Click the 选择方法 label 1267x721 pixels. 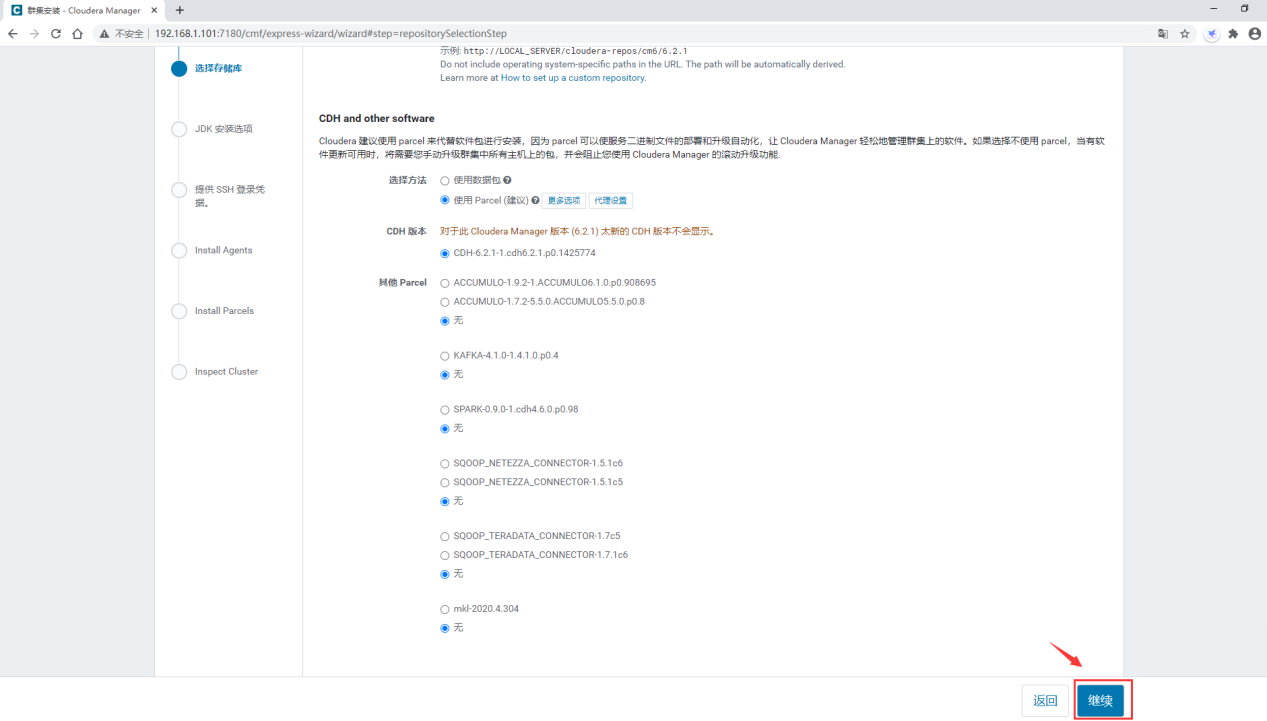tap(408, 181)
